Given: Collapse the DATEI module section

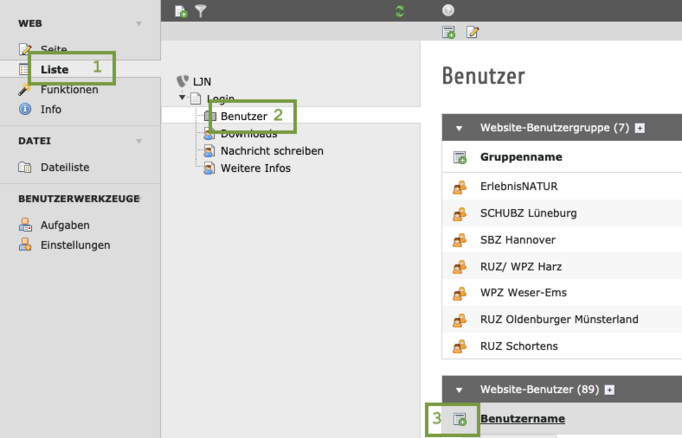Looking at the screenshot, I should point(139,141).
